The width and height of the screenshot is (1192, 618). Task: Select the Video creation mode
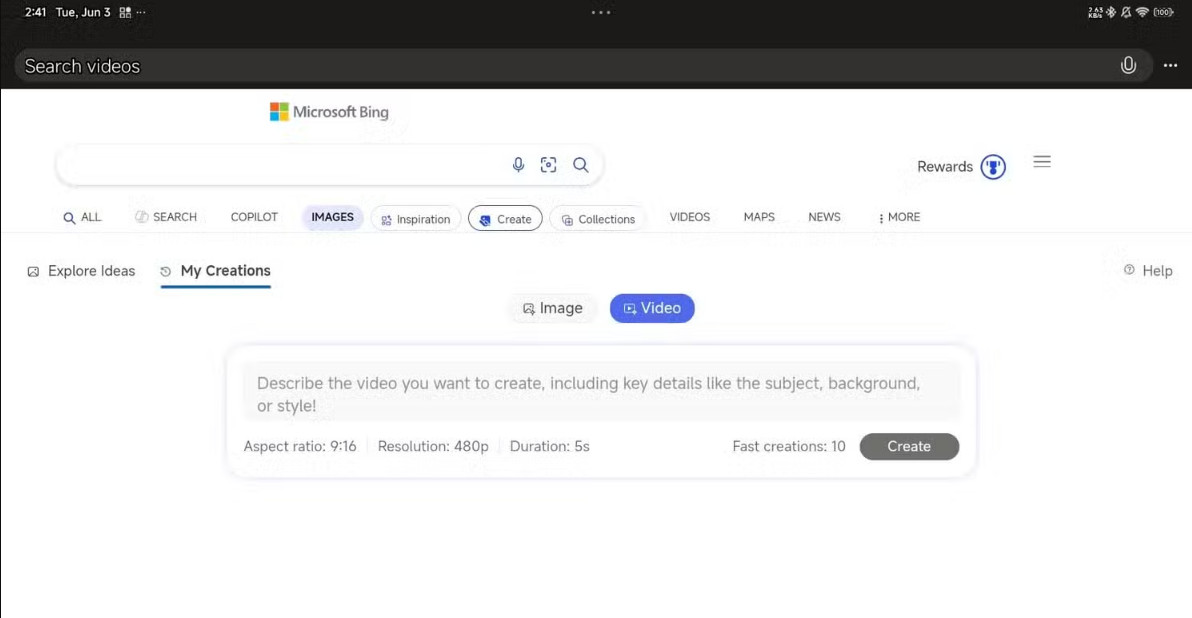(x=651, y=308)
